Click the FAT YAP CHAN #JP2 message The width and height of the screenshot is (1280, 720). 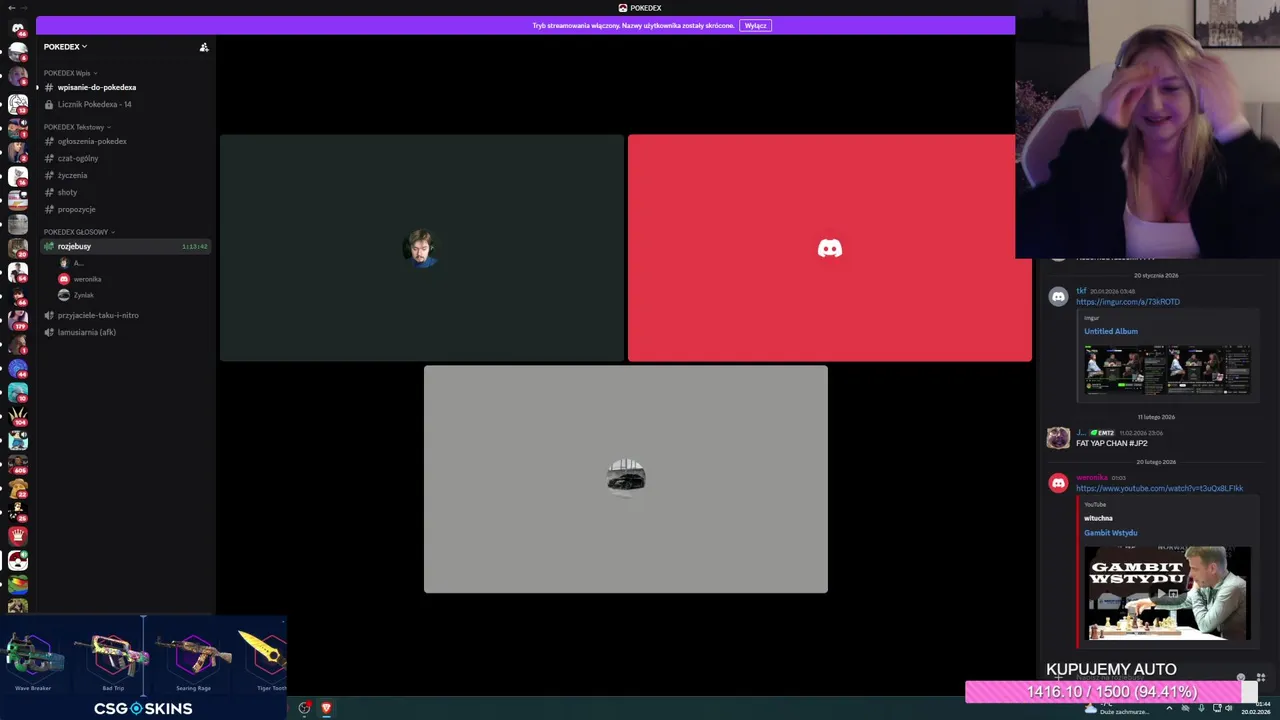click(1112, 443)
